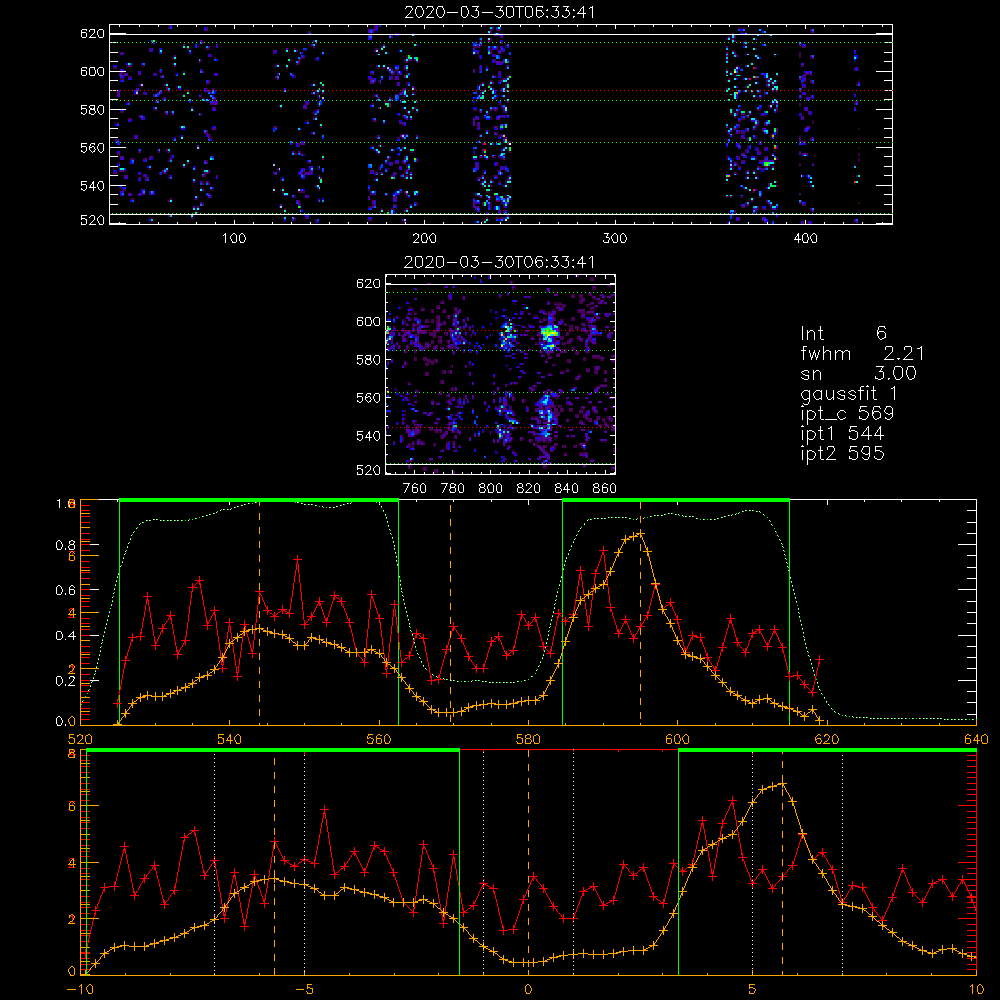Click y-axis label 560 on middle image
The height and width of the screenshot is (1000, 1000).
[x=368, y=397]
